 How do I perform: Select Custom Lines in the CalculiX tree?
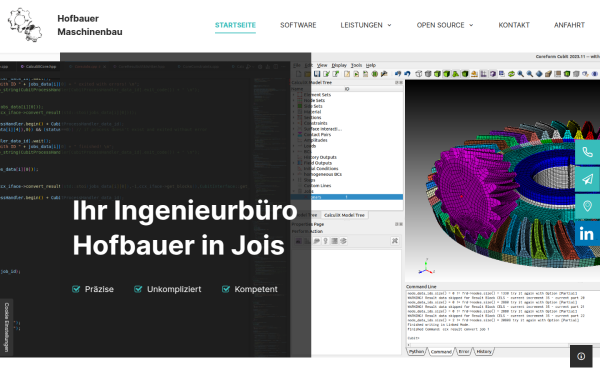tap(317, 186)
